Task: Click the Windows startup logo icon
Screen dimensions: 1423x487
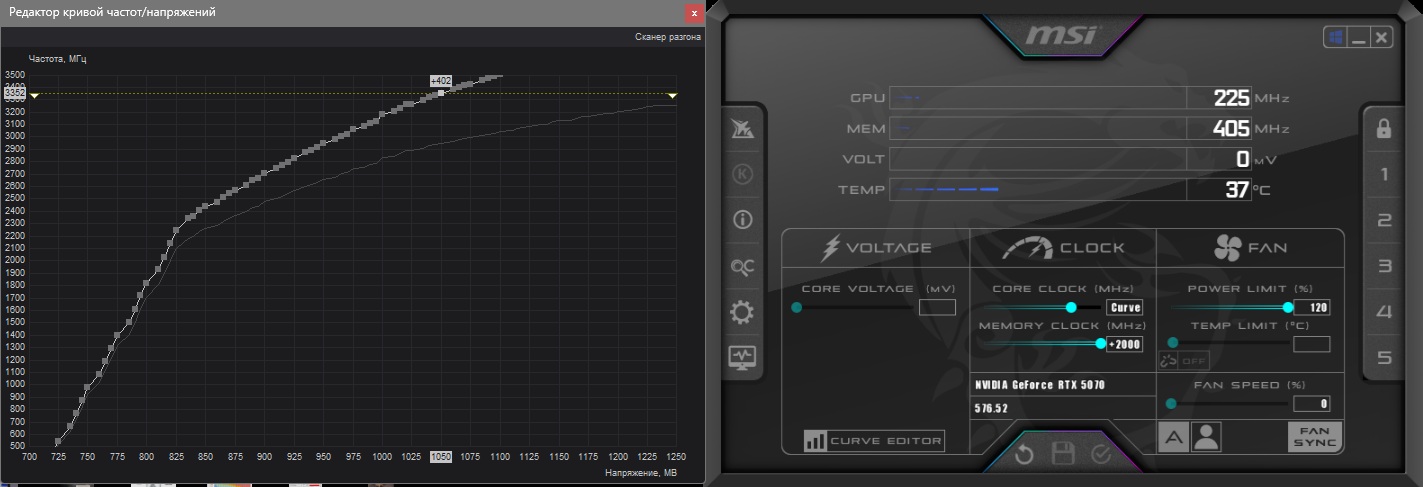Action: click(1335, 38)
